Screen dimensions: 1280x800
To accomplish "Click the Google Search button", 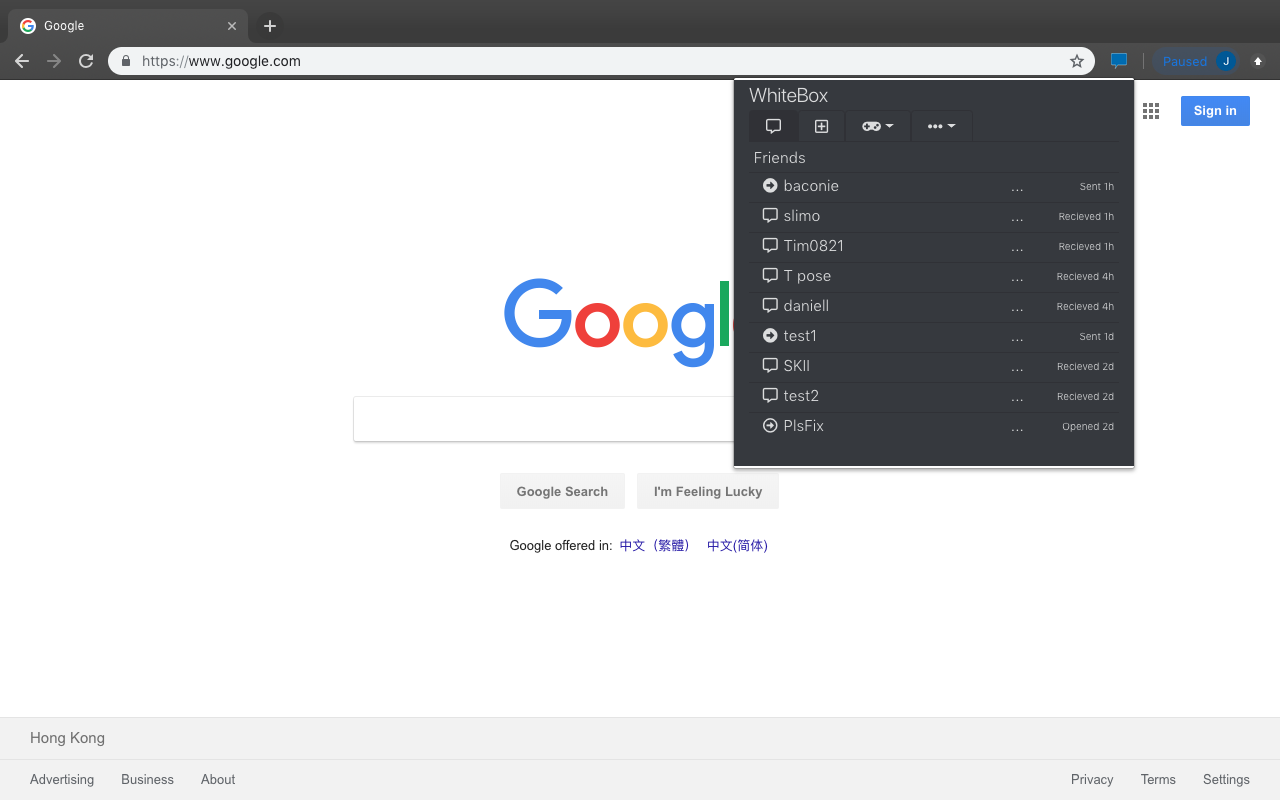I will 562,491.
